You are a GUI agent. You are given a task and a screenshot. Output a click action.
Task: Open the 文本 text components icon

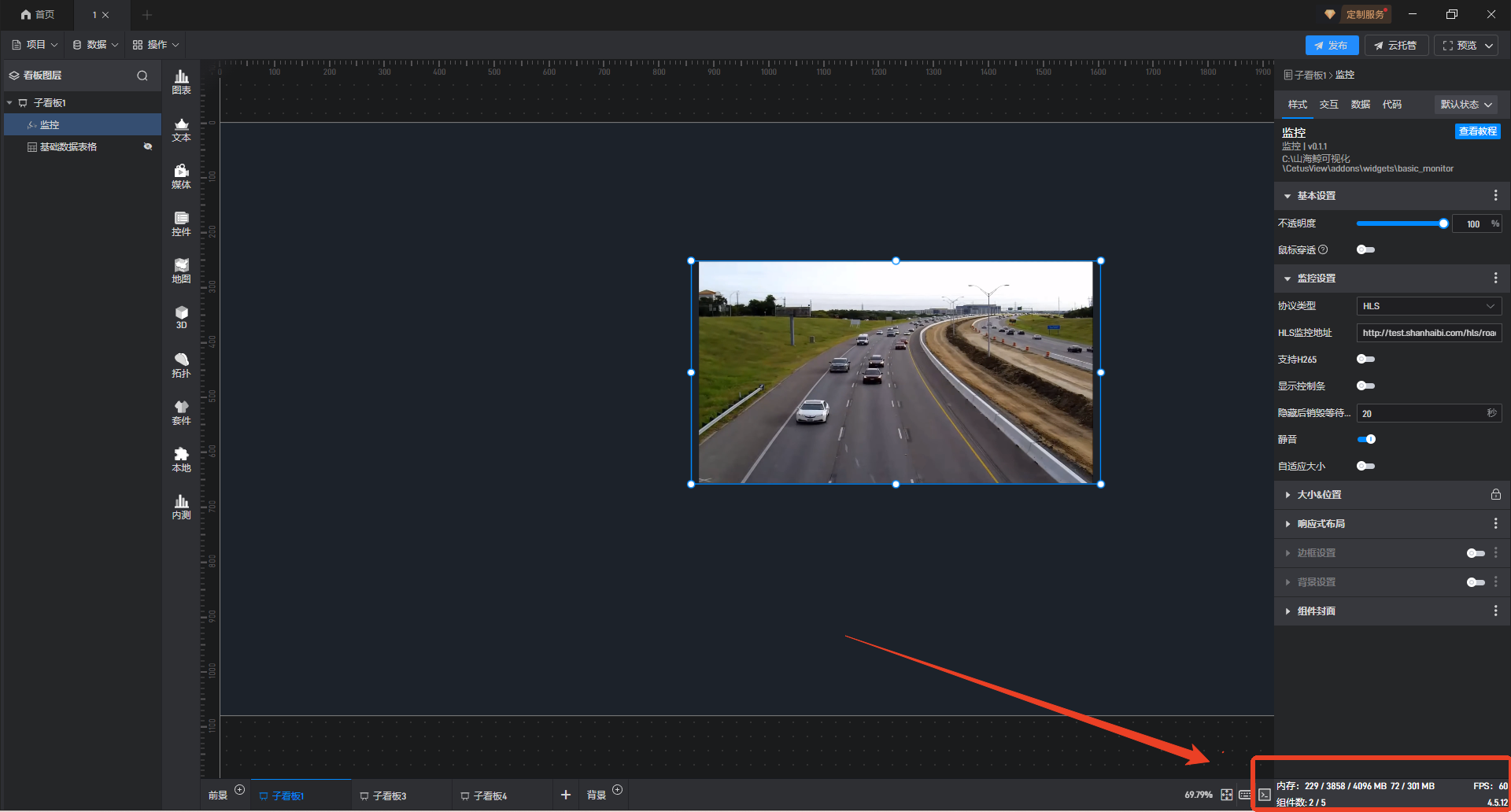[181, 130]
